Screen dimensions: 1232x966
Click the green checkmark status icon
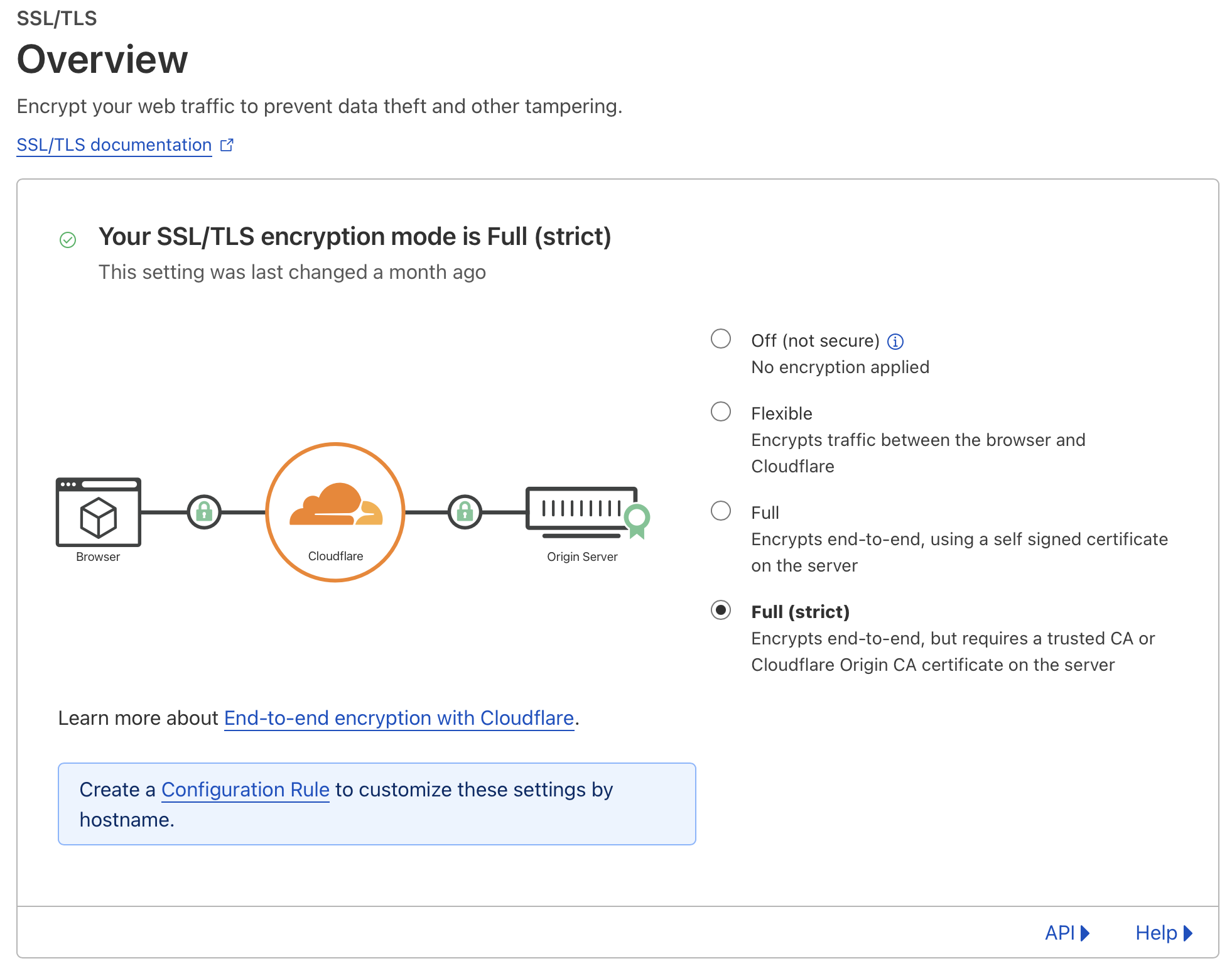click(x=68, y=240)
